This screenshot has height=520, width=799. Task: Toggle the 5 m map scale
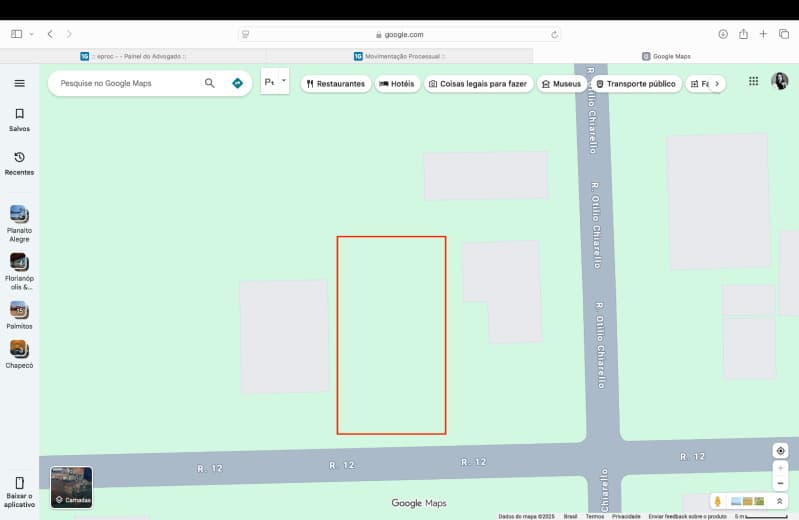pos(761,516)
